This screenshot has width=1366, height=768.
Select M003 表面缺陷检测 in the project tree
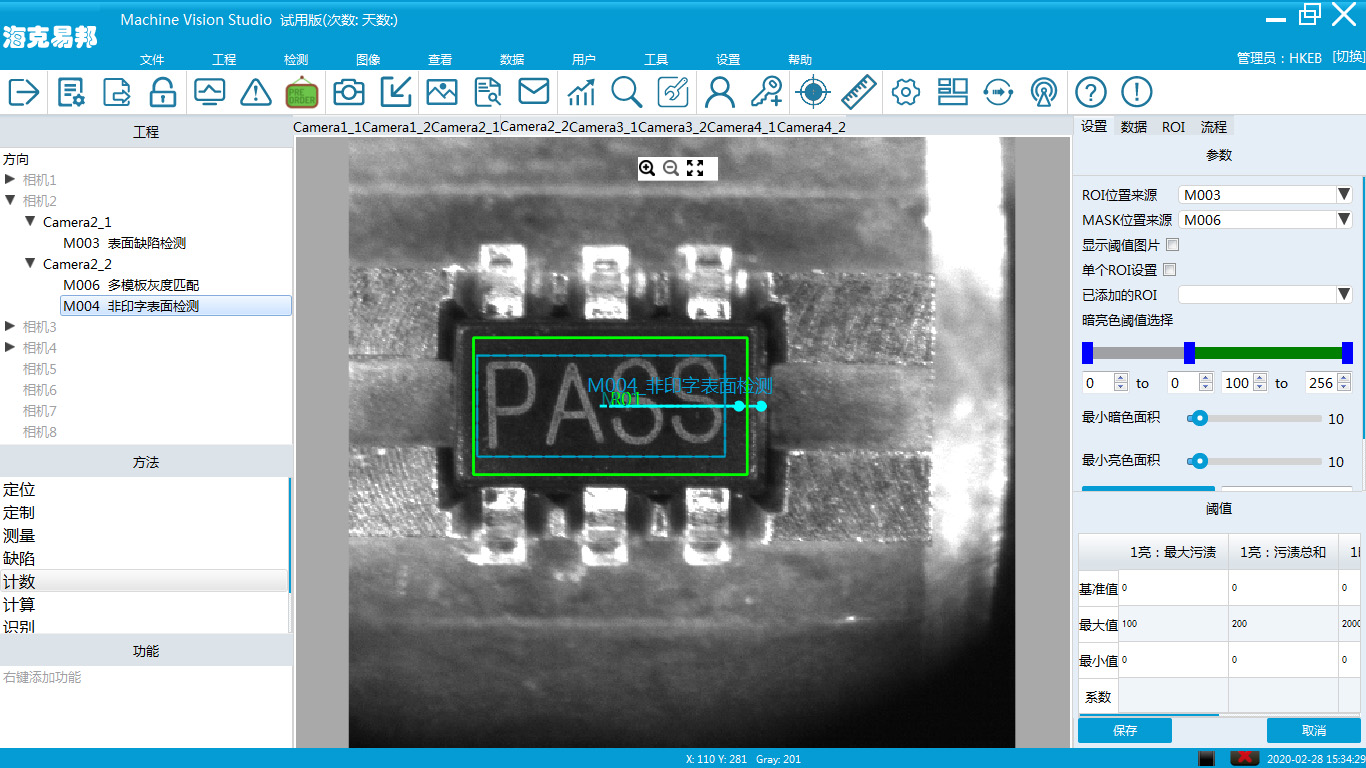tap(124, 243)
